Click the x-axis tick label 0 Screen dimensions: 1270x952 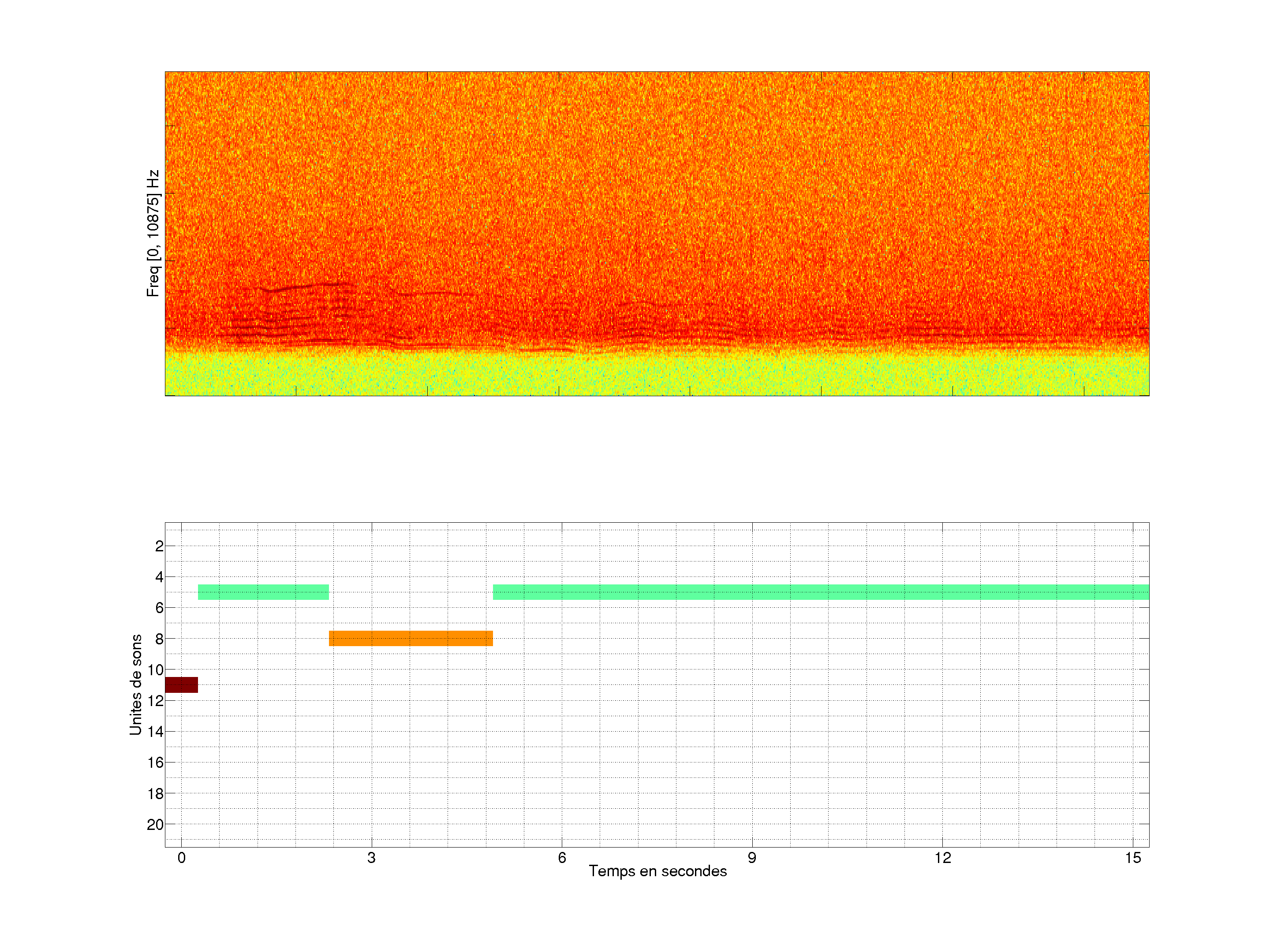coord(181,858)
